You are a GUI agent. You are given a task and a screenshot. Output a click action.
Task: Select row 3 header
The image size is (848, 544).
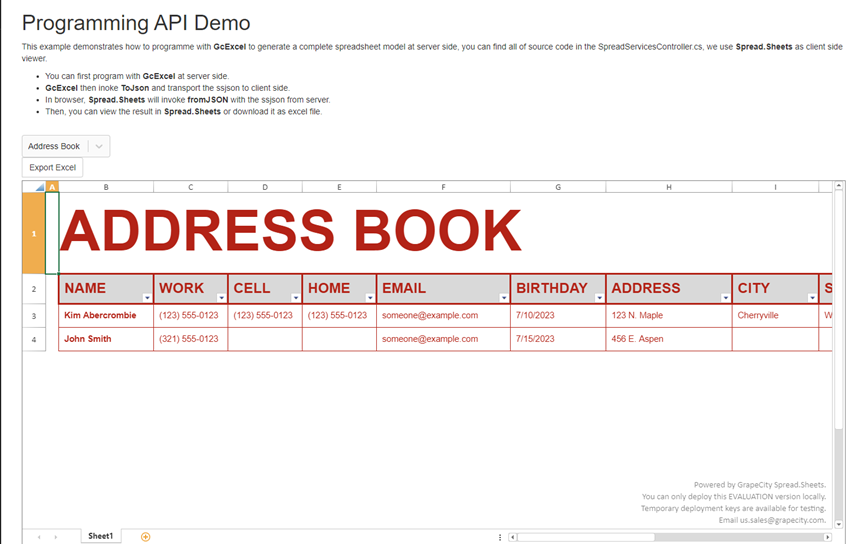point(34,316)
